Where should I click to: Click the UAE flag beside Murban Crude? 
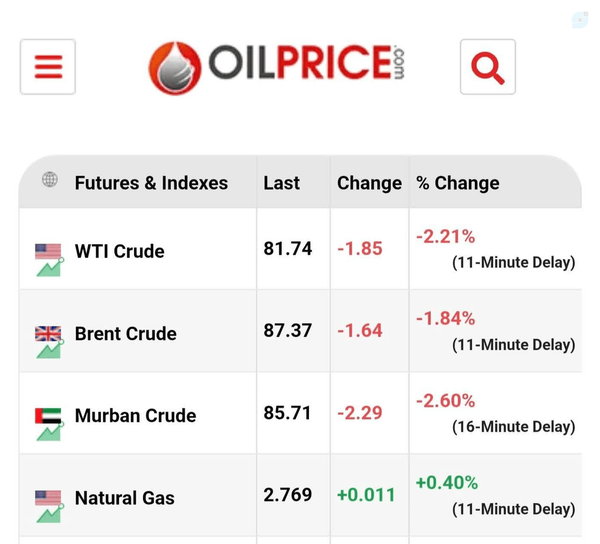(x=48, y=416)
